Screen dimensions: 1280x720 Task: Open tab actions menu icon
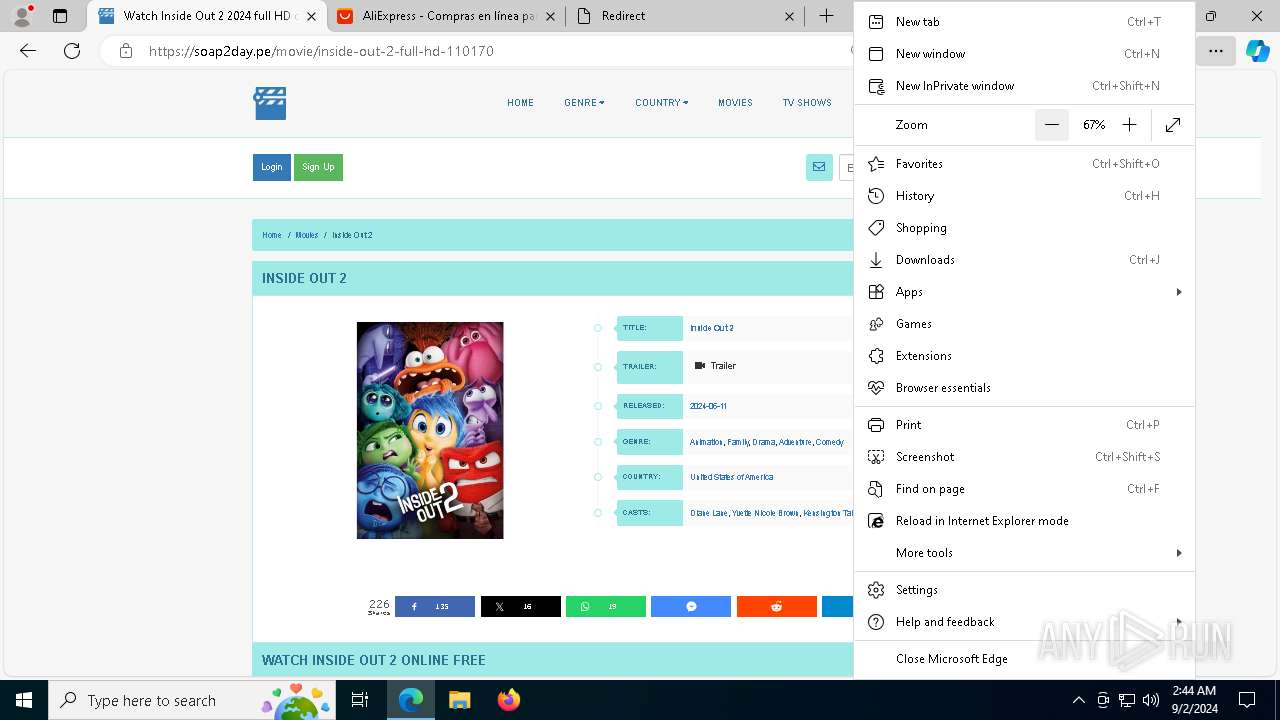[60, 16]
